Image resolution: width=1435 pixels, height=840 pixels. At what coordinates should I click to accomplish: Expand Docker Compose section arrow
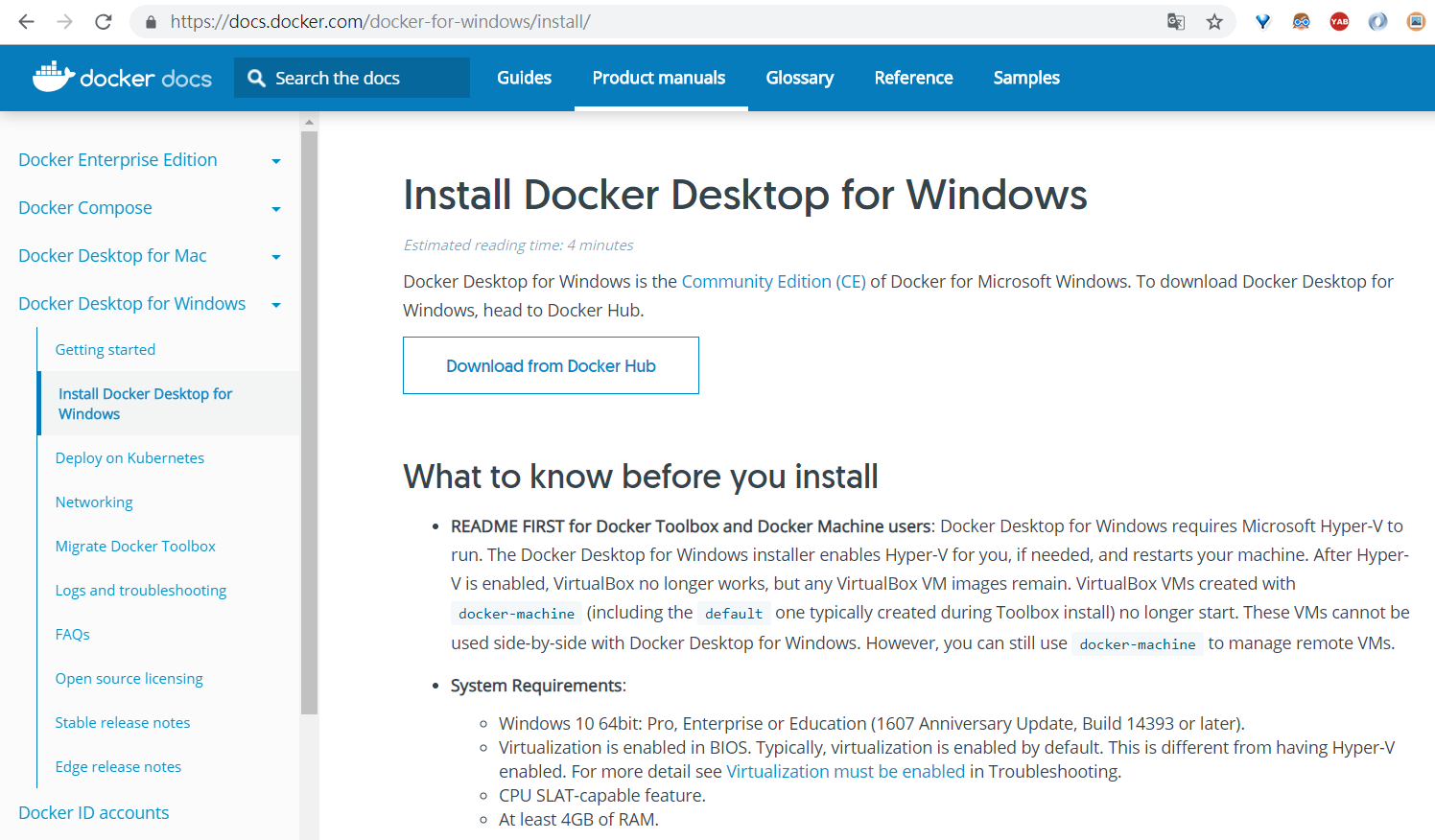point(276,209)
